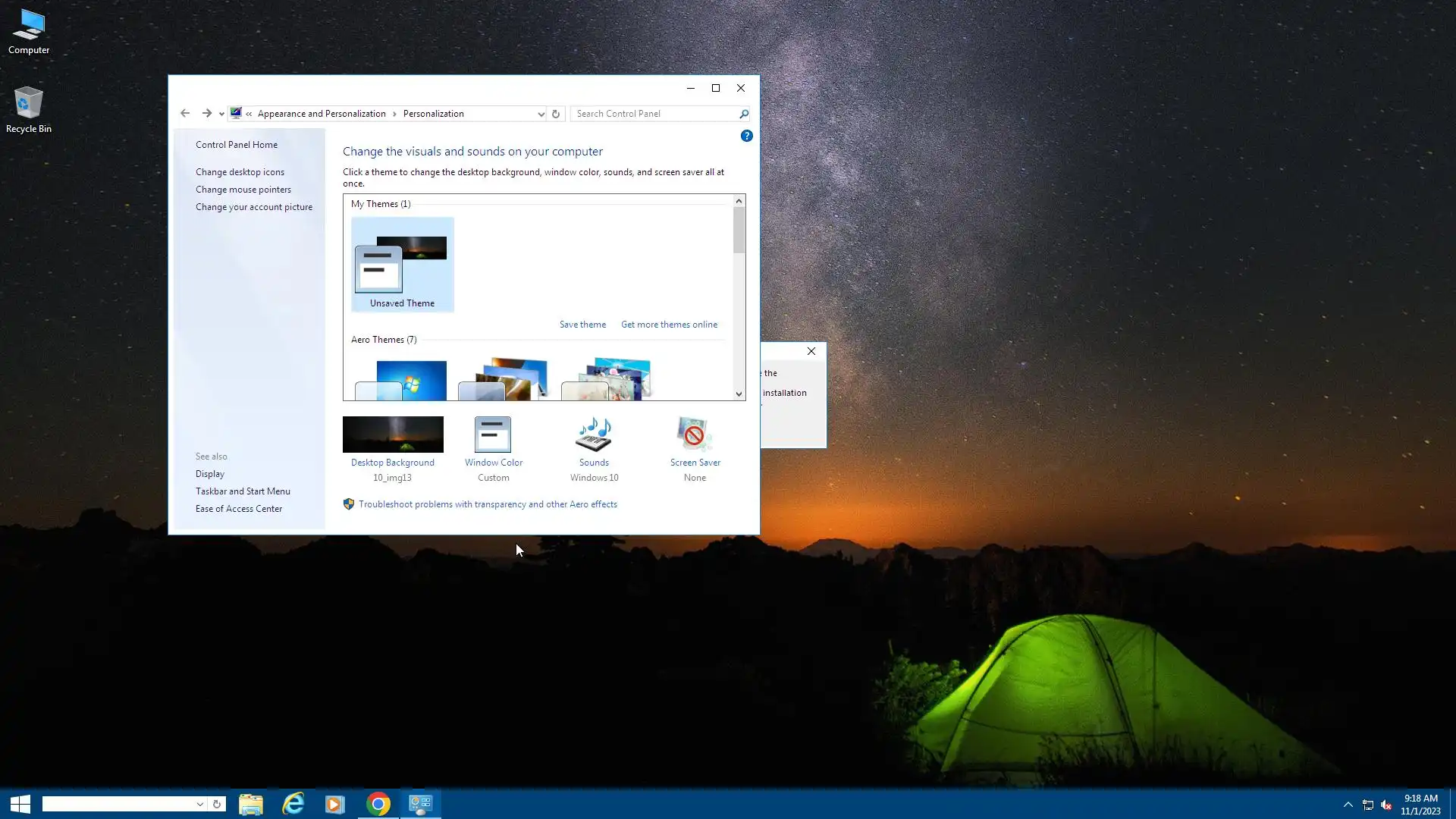Viewport: 1456px width, 819px height.
Task: Click Get more themes online link
Action: point(669,325)
